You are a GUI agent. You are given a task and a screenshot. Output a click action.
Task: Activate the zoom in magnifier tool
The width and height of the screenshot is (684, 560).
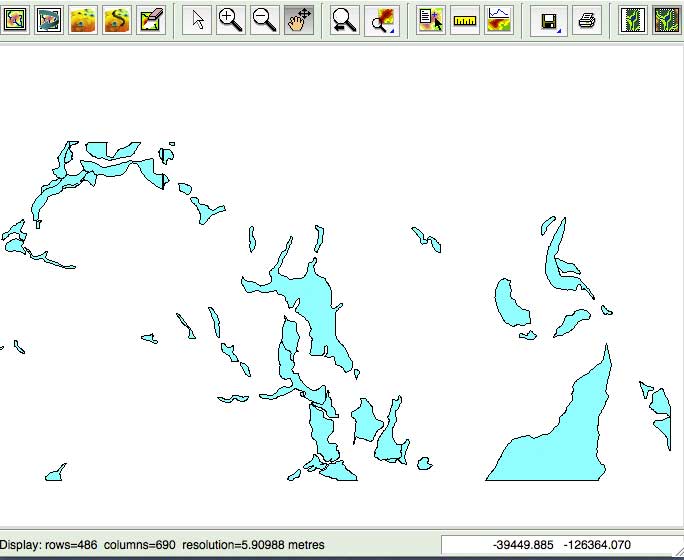pyautogui.click(x=231, y=20)
